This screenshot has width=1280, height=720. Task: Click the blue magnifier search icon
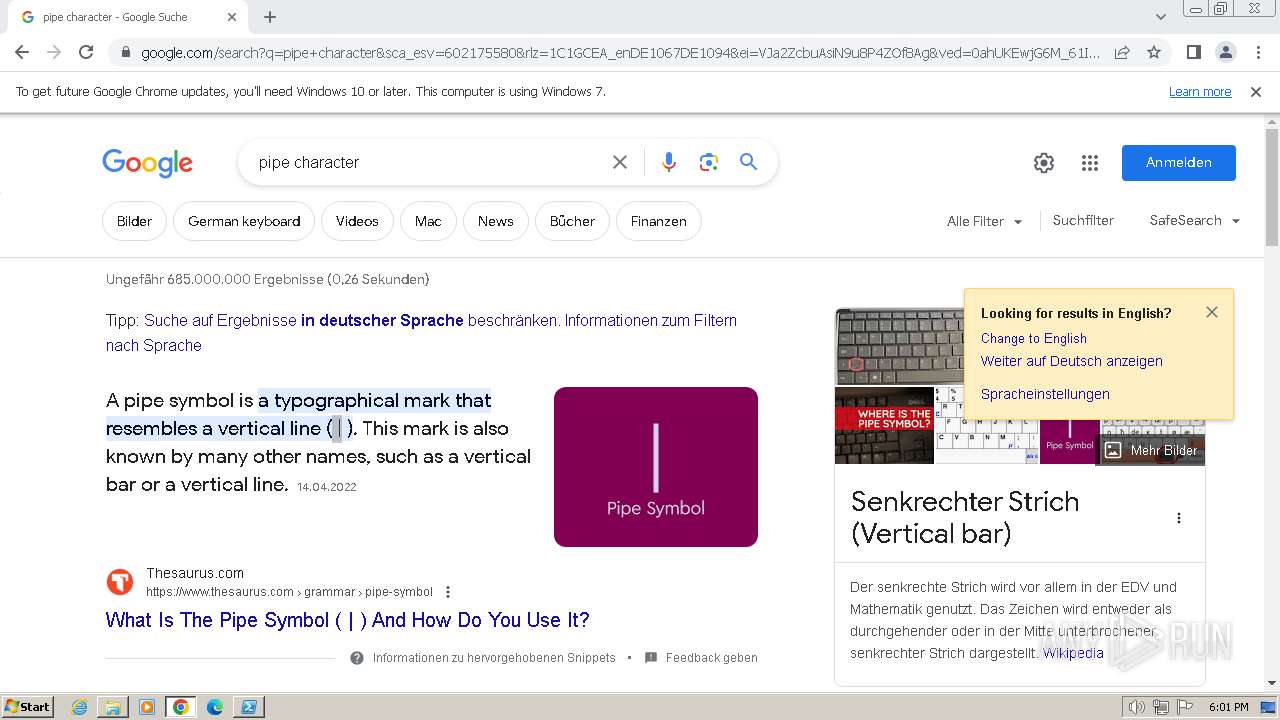[x=748, y=162]
